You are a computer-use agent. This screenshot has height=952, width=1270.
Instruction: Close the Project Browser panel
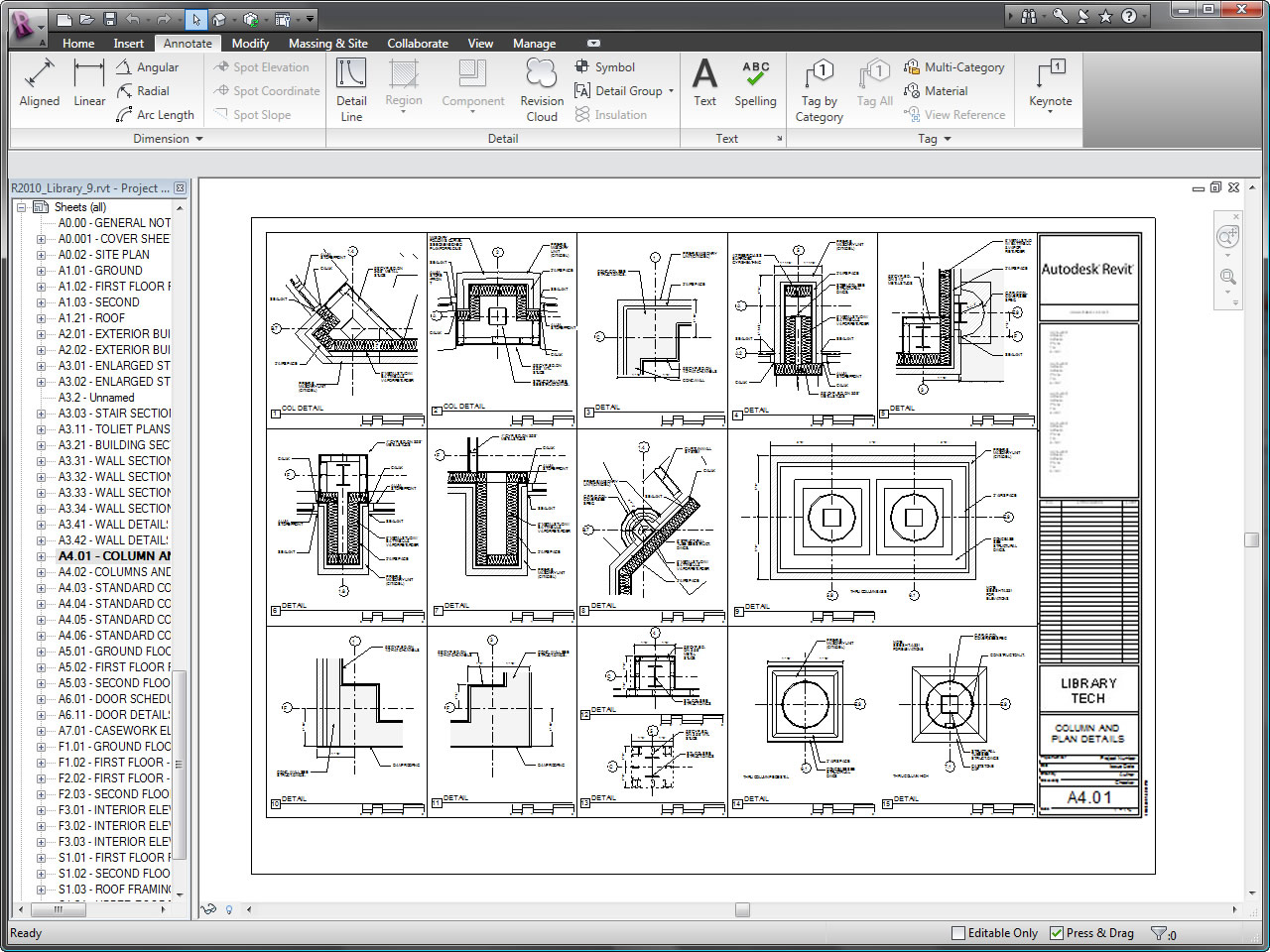(180, 187)
